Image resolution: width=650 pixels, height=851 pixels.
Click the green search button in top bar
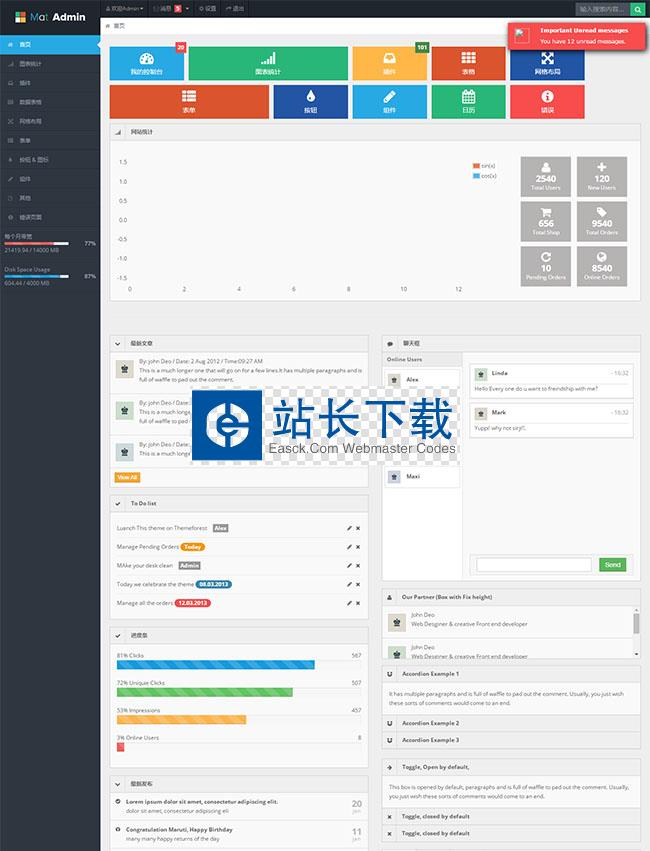coord(637,8)
